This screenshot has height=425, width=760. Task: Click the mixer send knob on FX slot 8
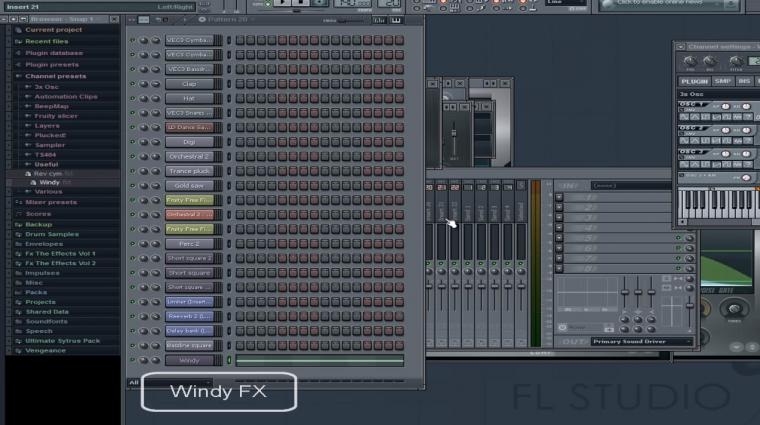pos(689,268)
